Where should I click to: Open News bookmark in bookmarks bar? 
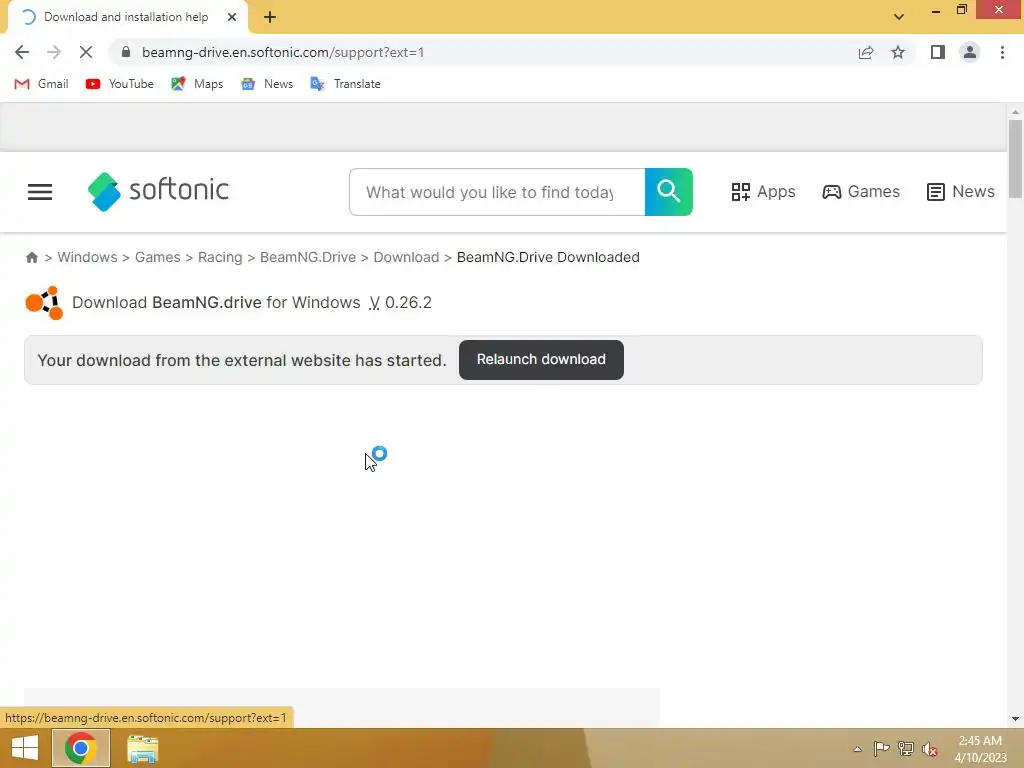click(267, 84)
